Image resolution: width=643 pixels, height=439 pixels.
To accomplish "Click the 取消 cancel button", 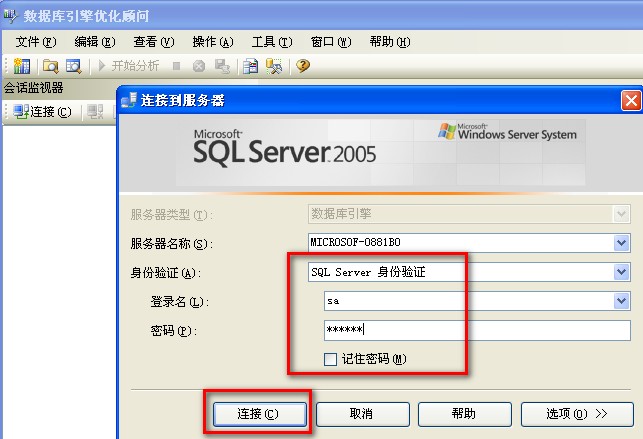I will 363,414.
